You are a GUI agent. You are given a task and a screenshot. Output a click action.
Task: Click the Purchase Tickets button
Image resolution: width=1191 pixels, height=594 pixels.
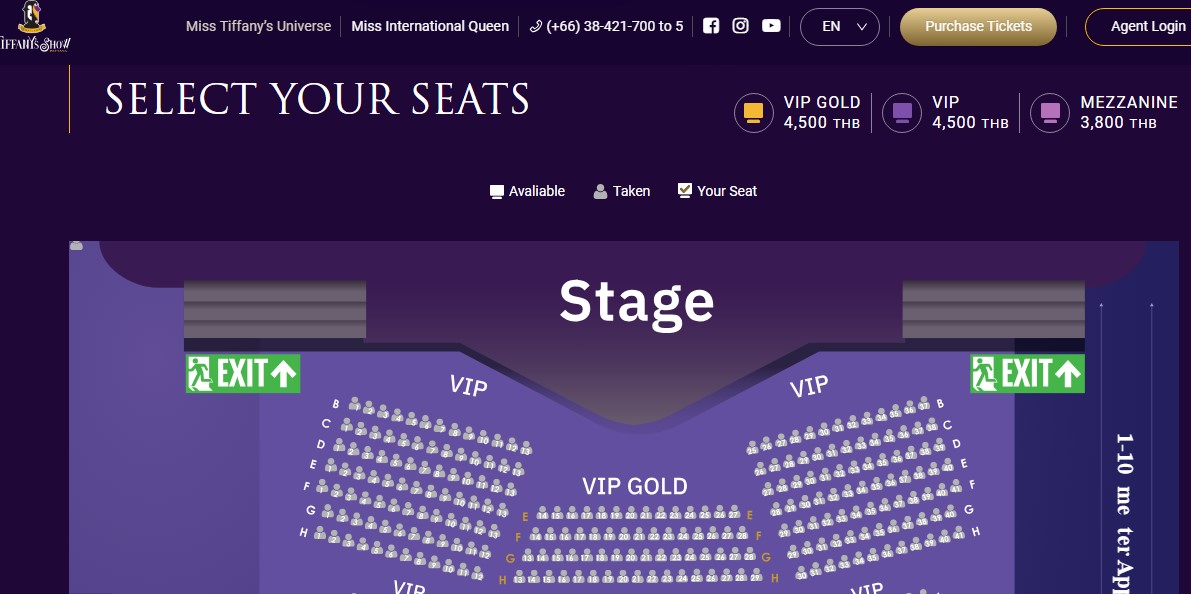point(978,27)
